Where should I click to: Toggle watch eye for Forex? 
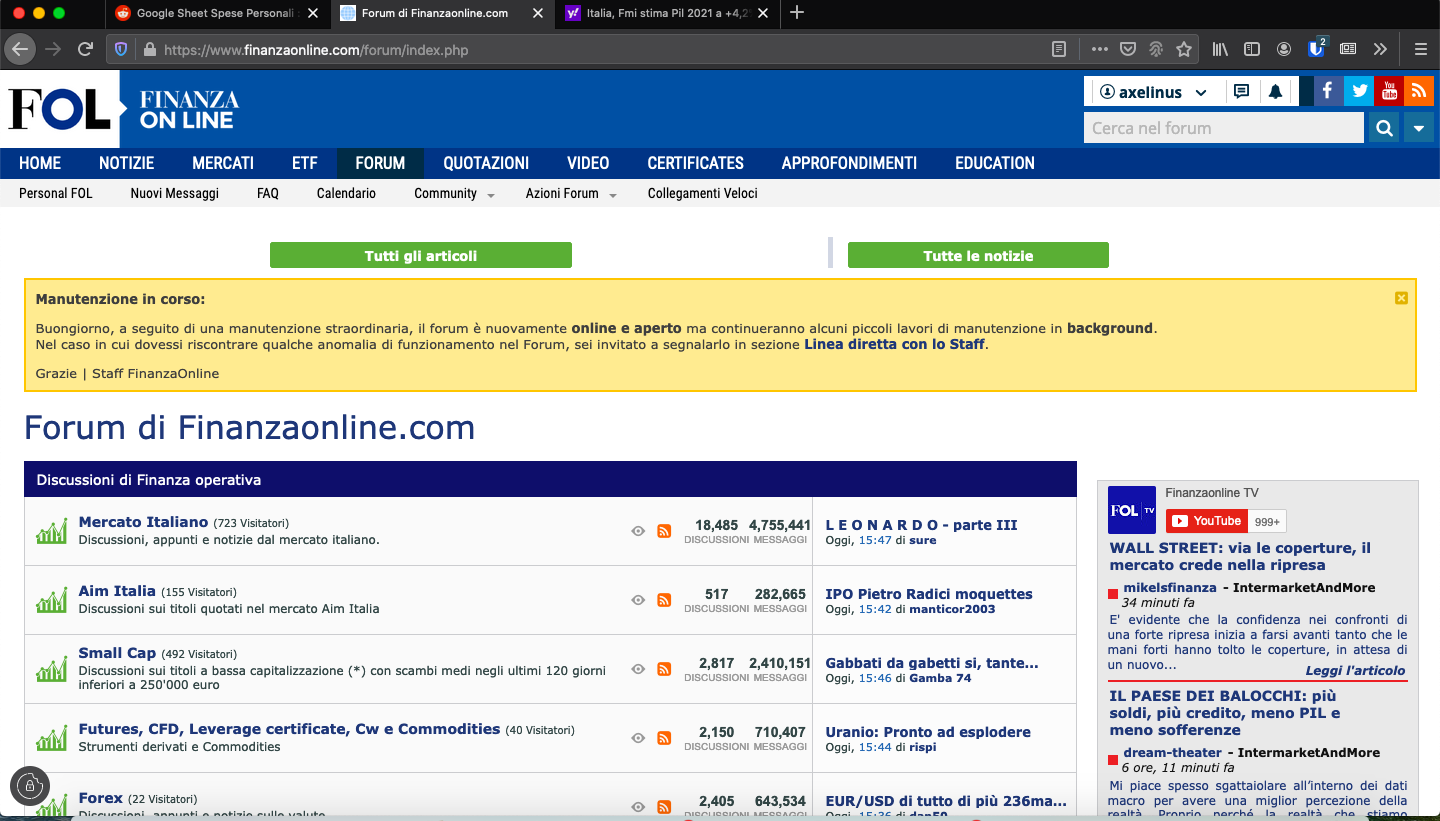pyautogui.click(x=638, y=807)
